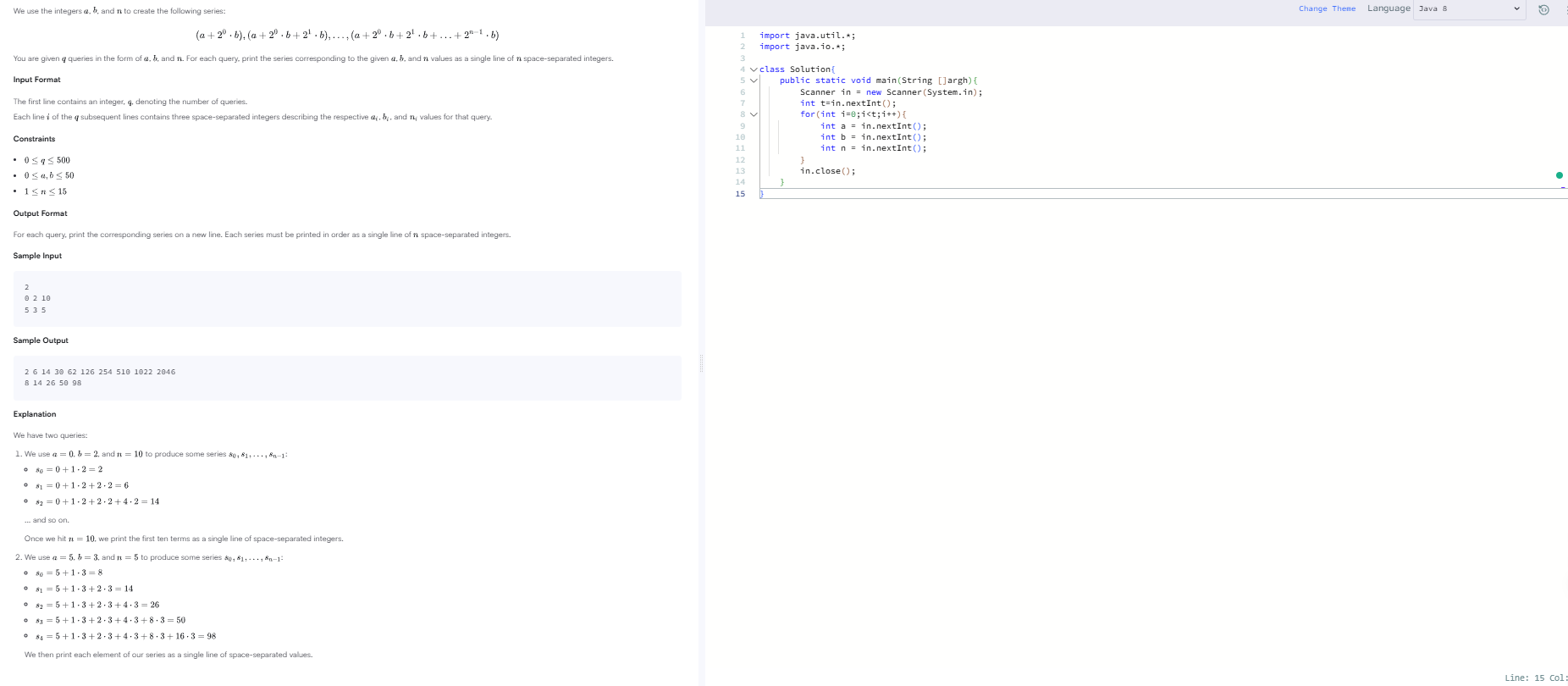
Task: Click the Input Format heading
Action: pos(36,80)
